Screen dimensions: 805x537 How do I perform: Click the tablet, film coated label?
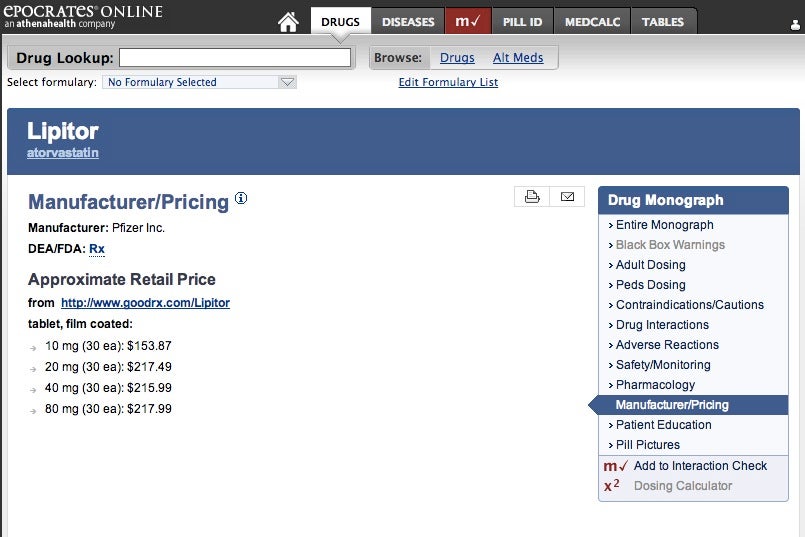pyautogui.click(x=80, y=324)
